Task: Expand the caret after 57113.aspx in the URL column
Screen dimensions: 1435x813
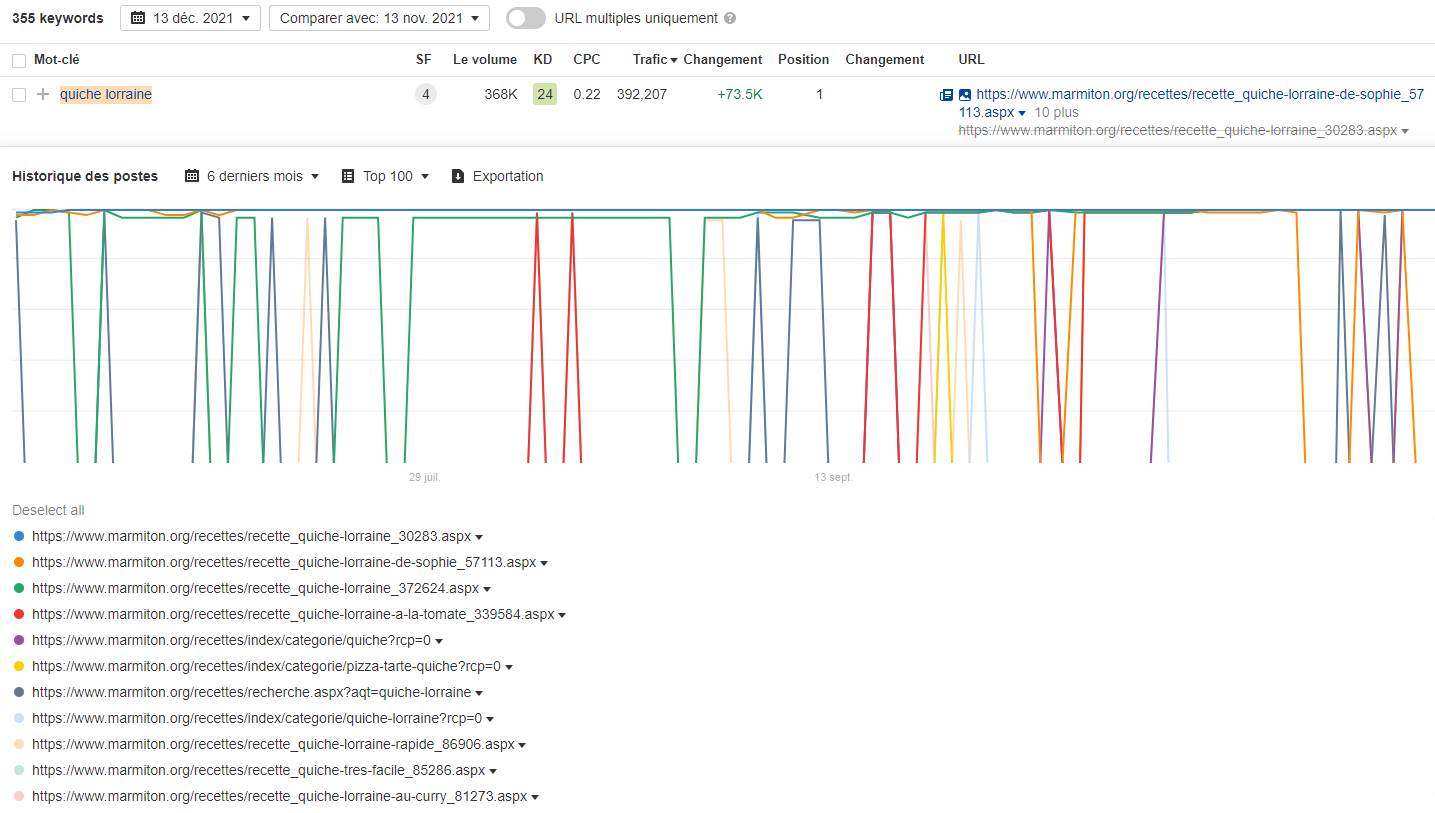Action: coord(1022,113)
